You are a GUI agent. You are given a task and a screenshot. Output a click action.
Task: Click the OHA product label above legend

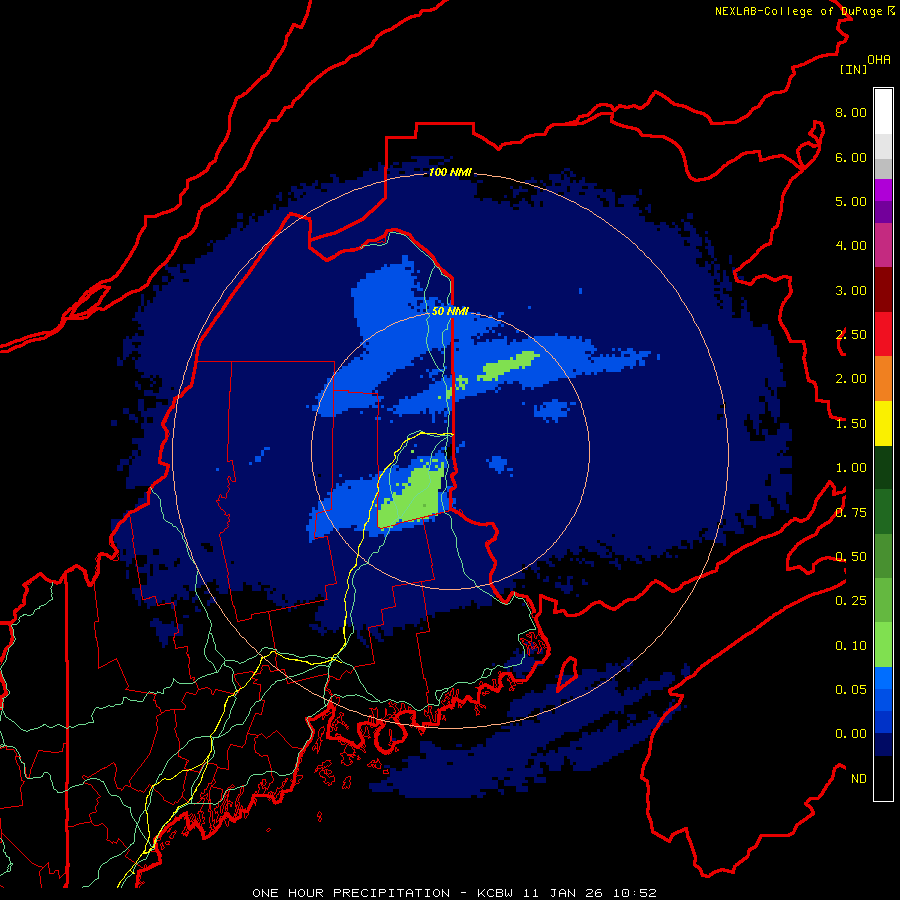[879, 60]
